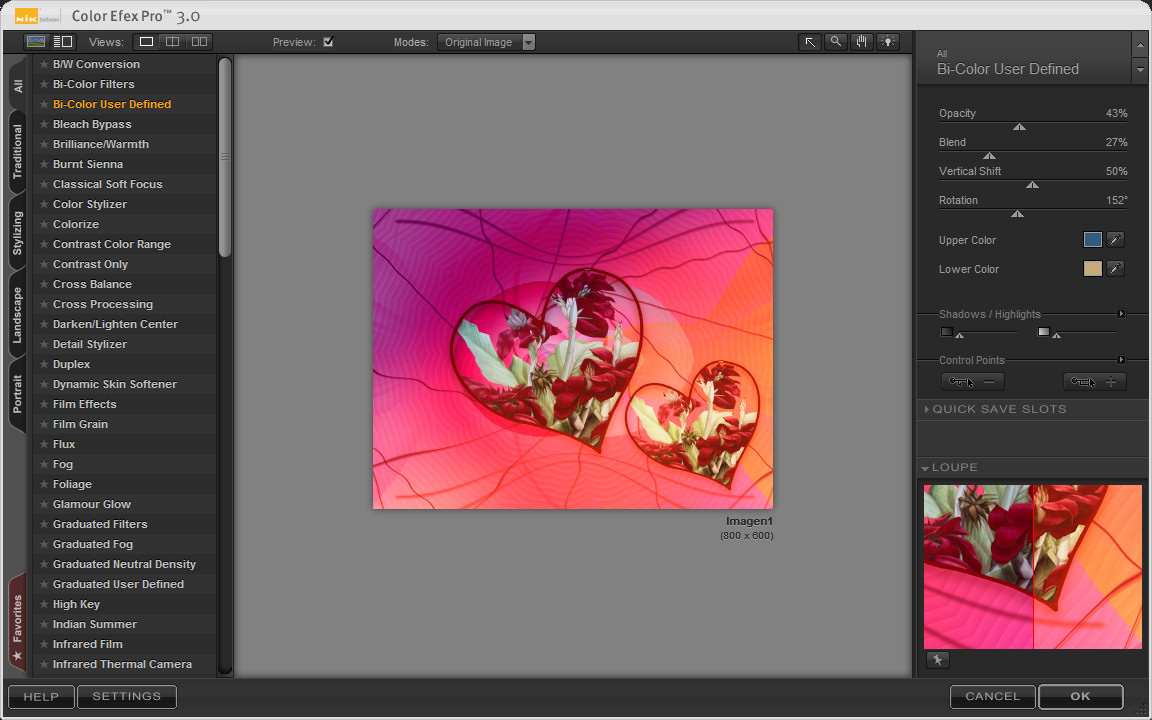This screenshot has height=720, width=1152.
Task: Click the filter list scrollbar
Action: tap(225, 157)
